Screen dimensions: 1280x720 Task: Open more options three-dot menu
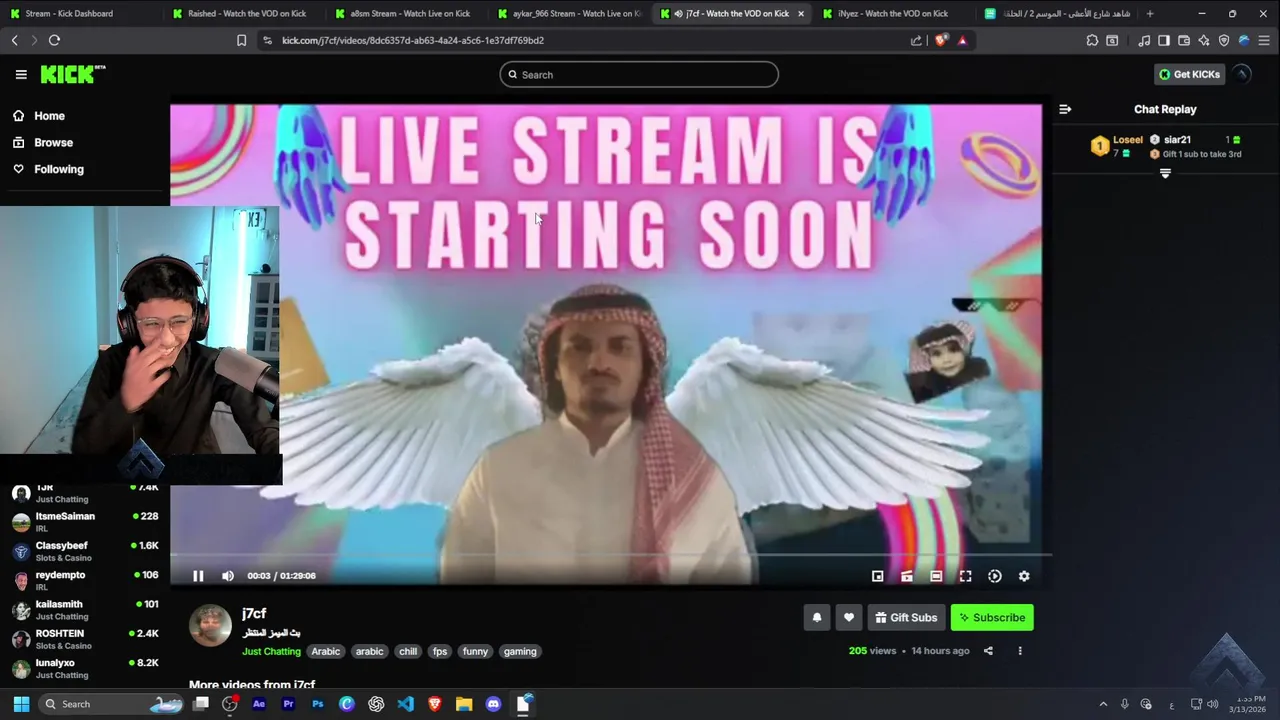pyautogui.click(x=1020, y=651)
